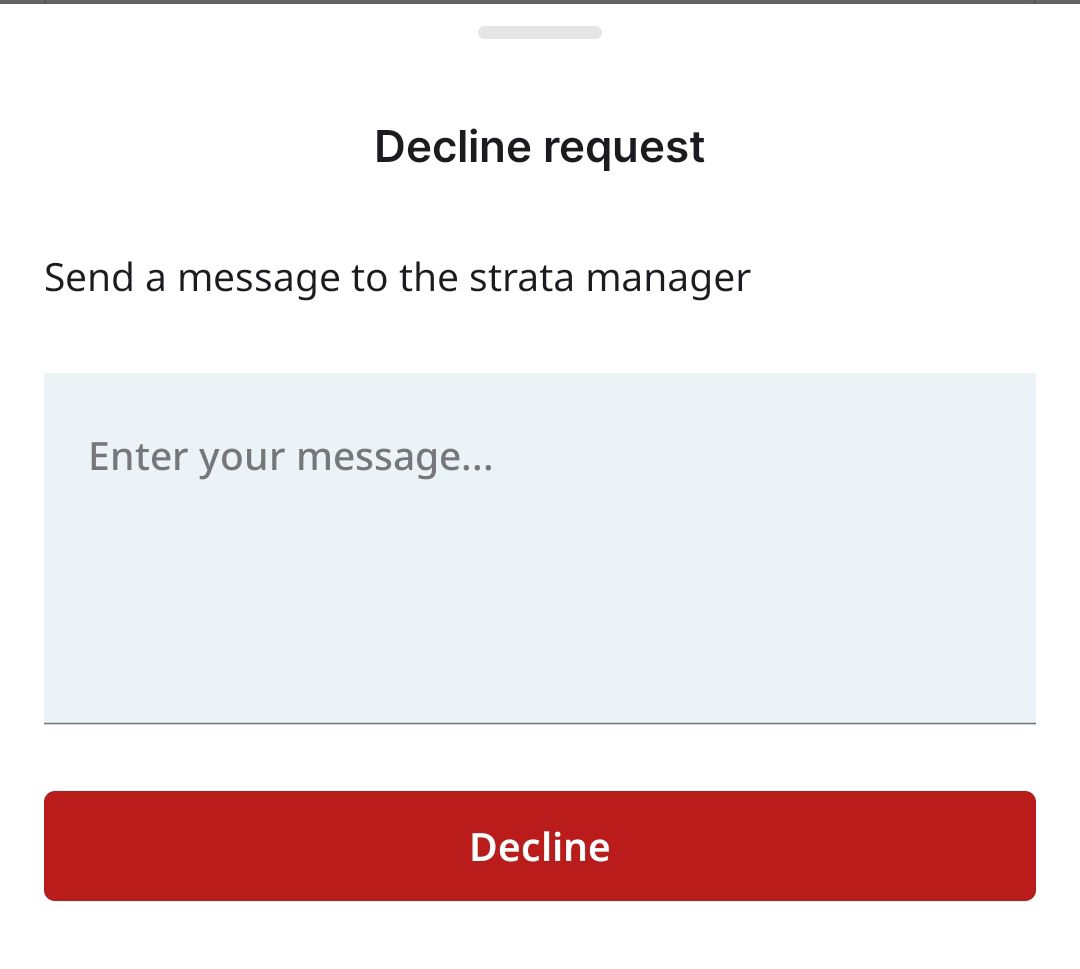The width and height of the screenshot is (1080, 969).
Task: Tap the bottom sheet drag handle
Action: point(540,32)
